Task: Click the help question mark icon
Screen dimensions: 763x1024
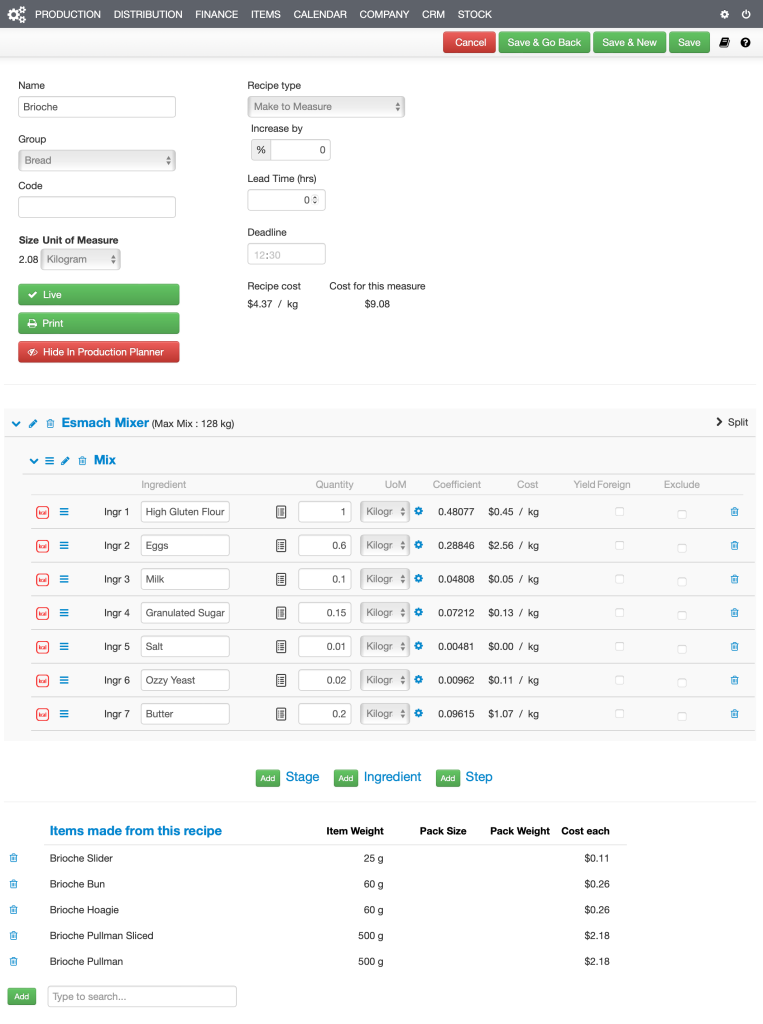Action: [x=745, y=42]
